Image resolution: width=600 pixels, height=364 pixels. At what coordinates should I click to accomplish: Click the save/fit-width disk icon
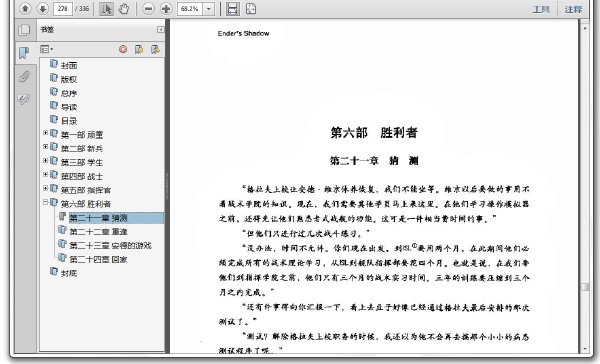(x=233, y=8)
